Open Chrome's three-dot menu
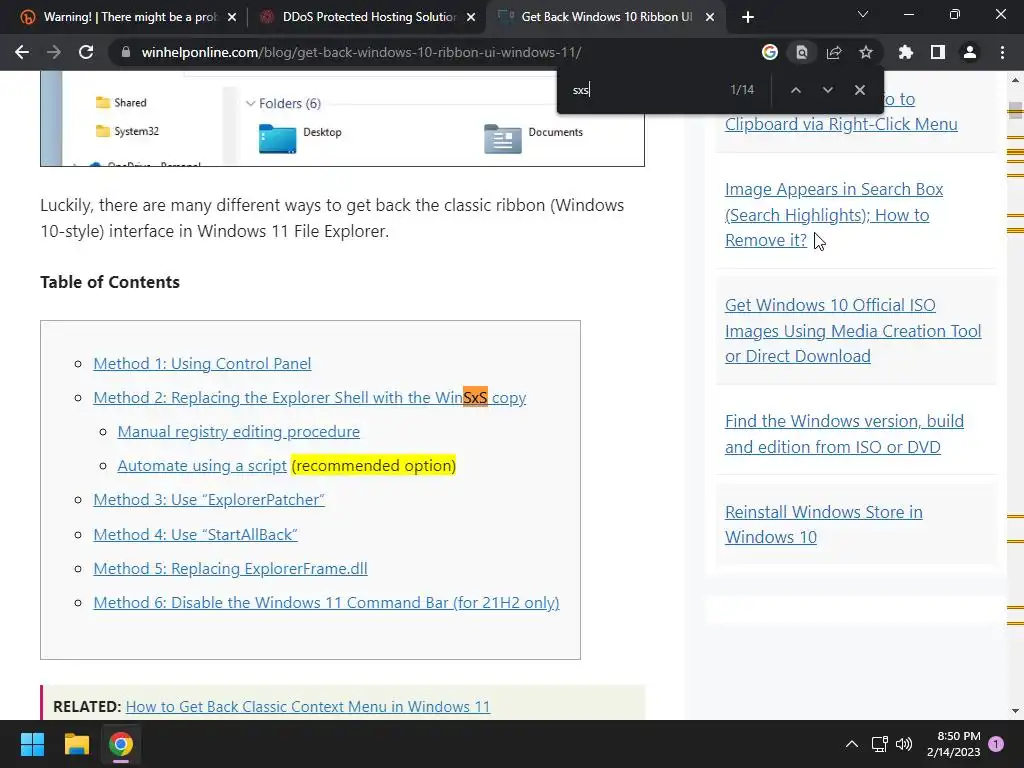The height and width of the screenshot is (768, 1024). click(x=1002, y=52)
